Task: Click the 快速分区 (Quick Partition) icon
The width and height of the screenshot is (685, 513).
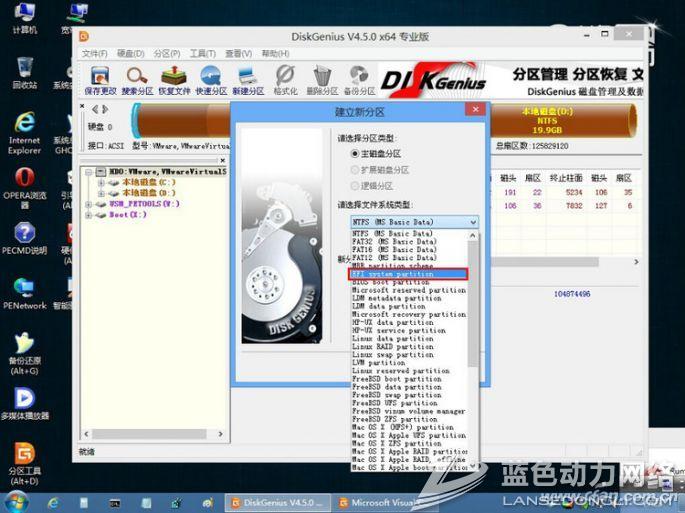Action: [x=211, y=77]
